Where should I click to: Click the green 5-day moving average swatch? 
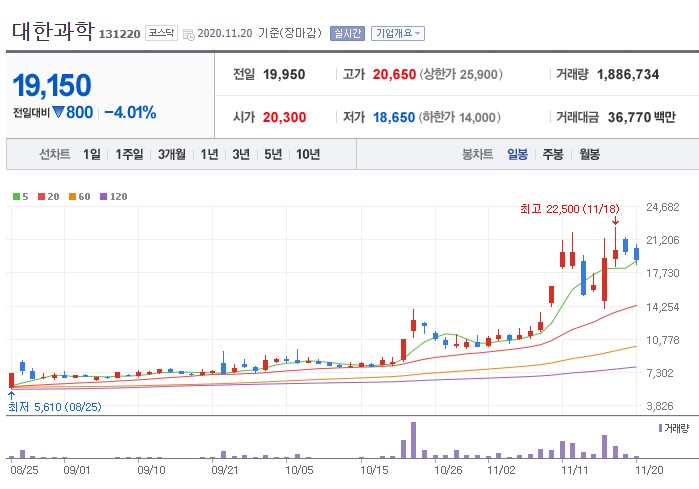point(16,197)
